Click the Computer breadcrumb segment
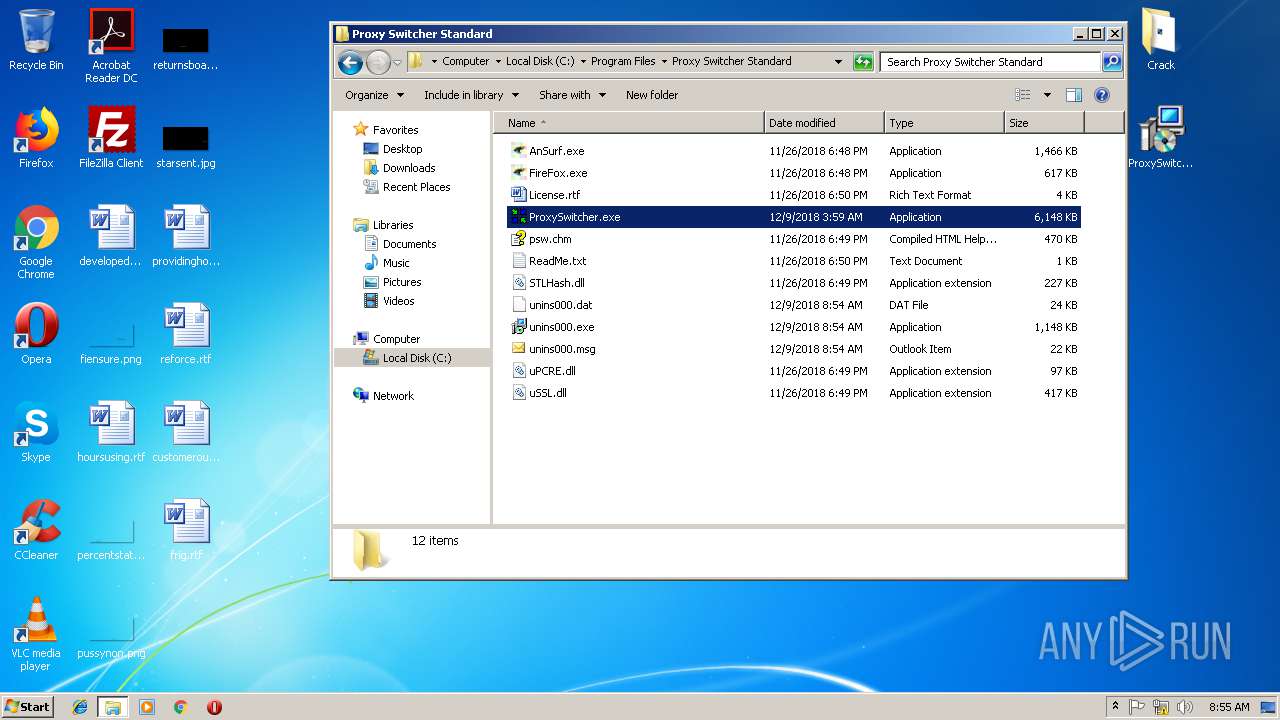This screenshot has height=720, width=1280. pos(466,61)
